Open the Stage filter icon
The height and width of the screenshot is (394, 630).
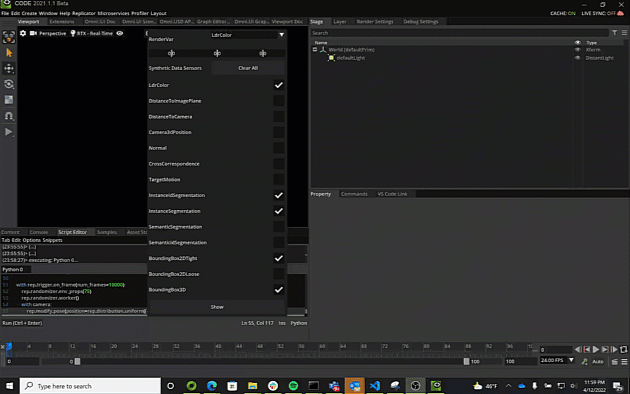click(615, 33)
